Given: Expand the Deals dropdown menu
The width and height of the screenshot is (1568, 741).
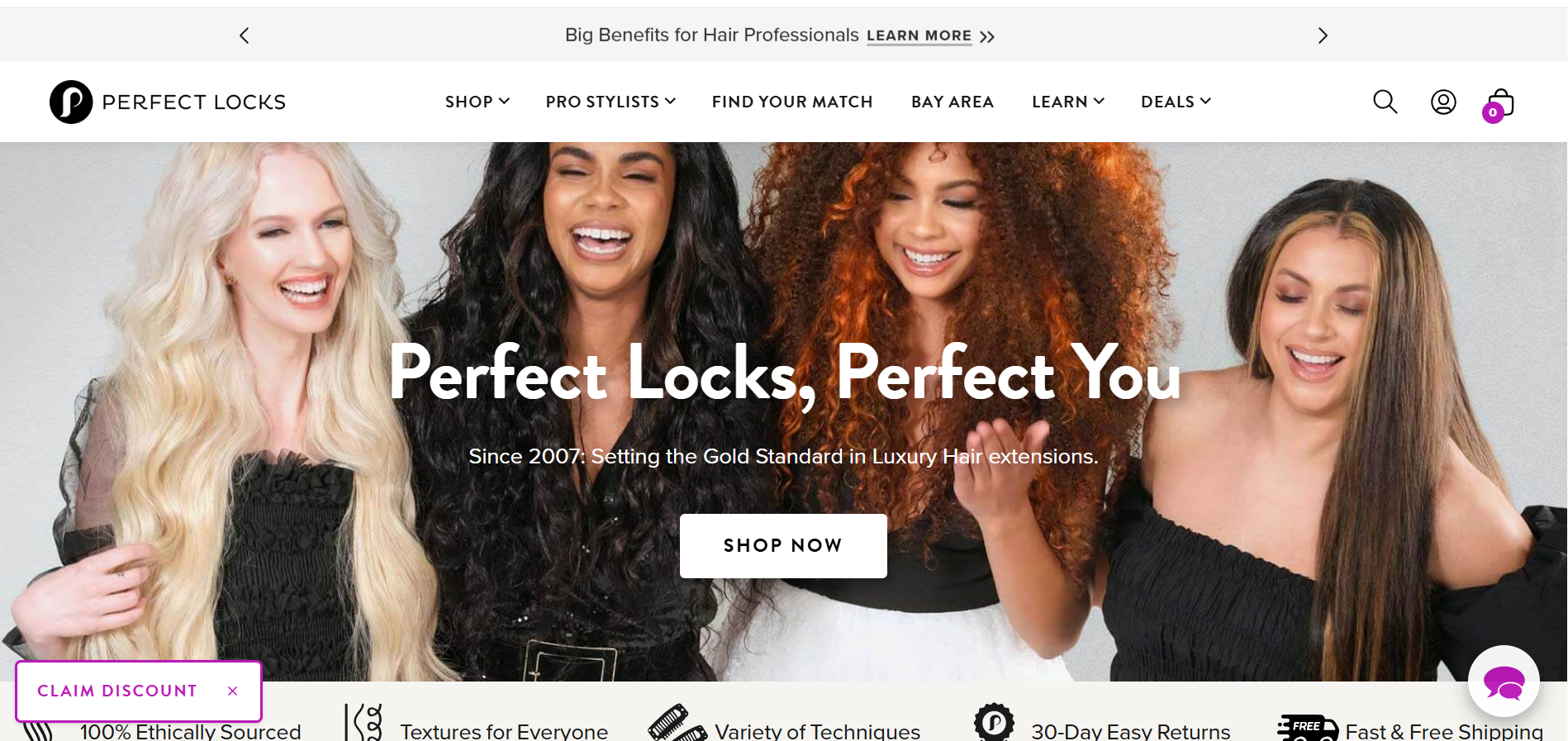Looking at the screenshot, I should [x=1176, y=102].
